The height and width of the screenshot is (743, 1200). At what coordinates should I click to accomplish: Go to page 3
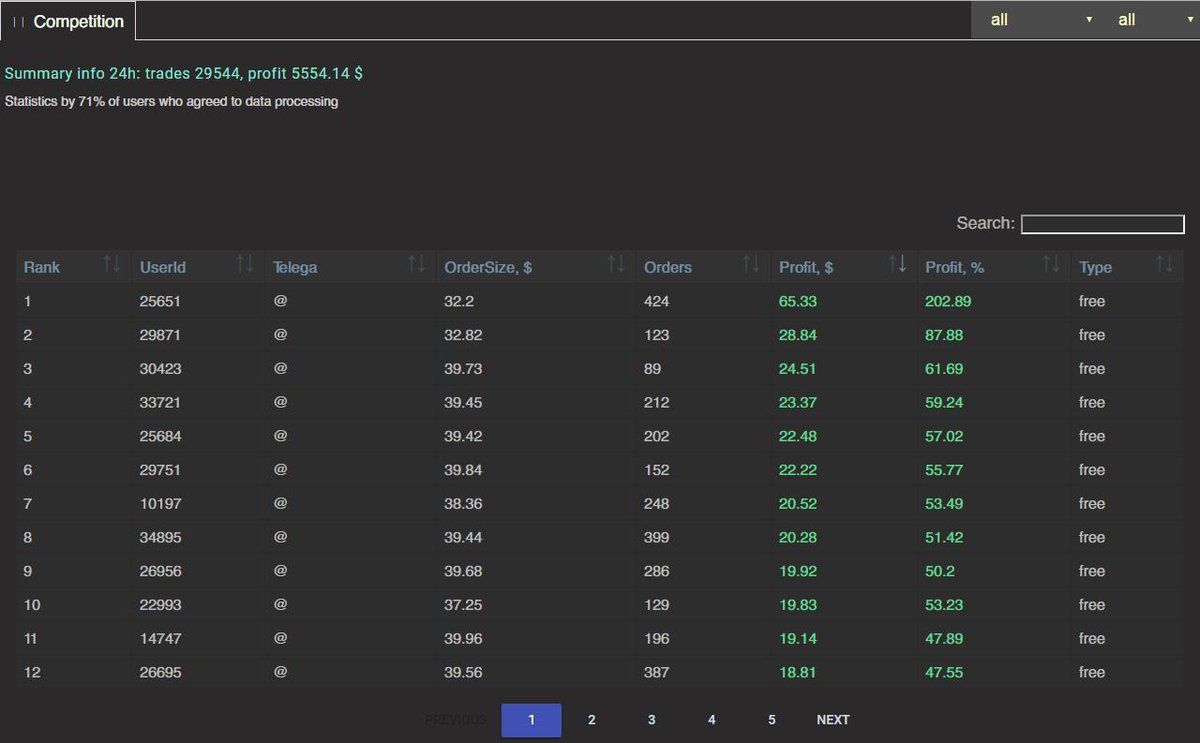click(x=652, y=720)
